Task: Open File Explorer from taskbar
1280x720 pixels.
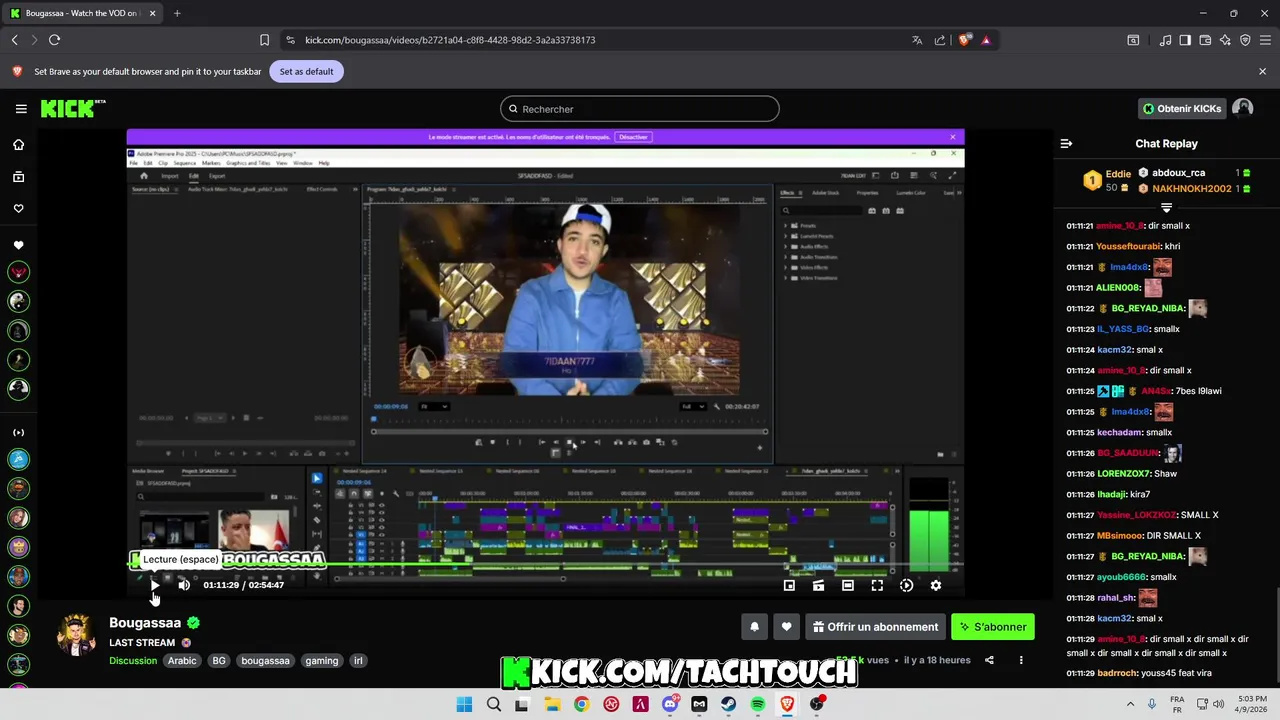Action: [552, 705]
